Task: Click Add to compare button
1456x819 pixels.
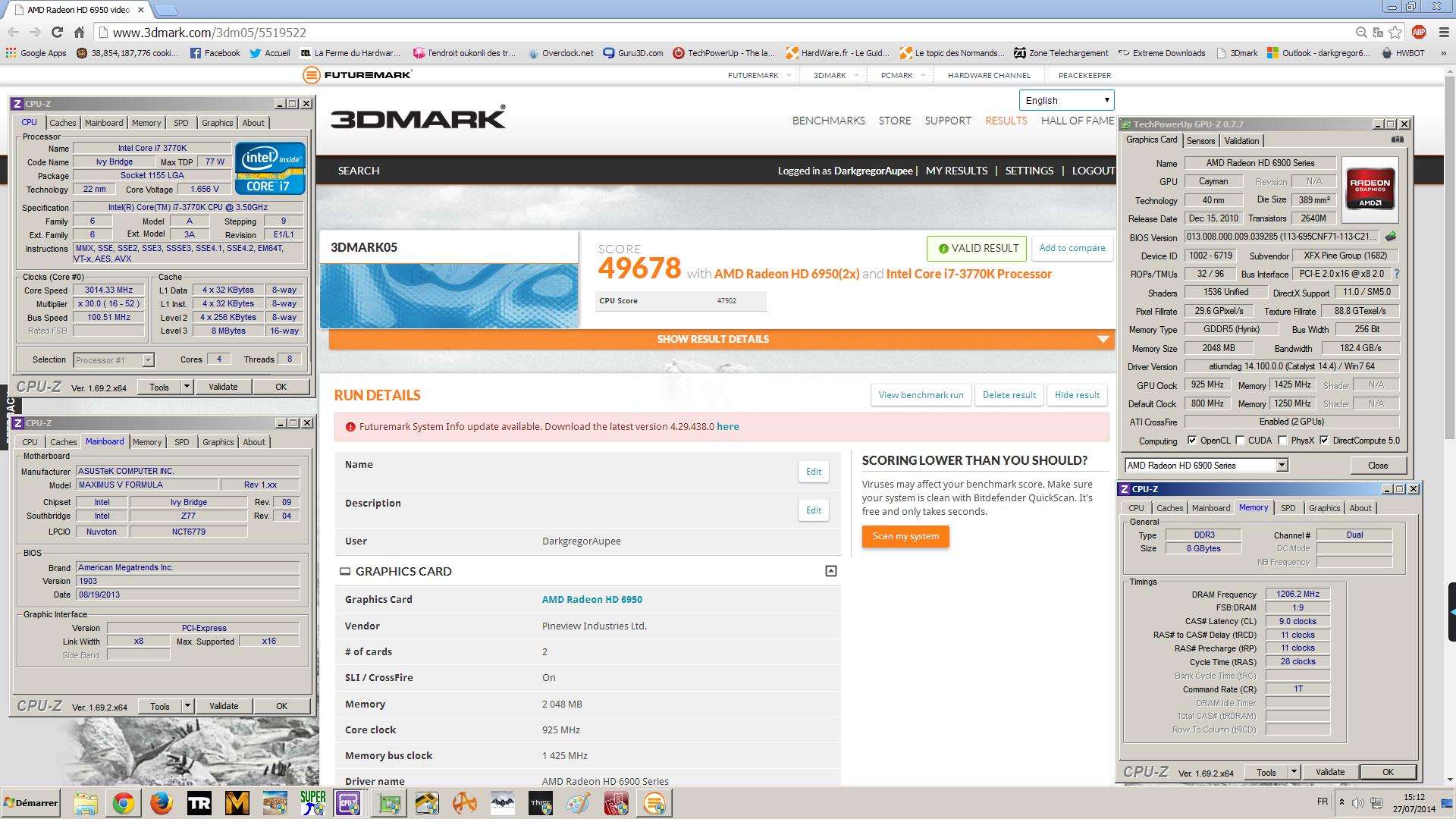Action: (x=1072, y=248)
